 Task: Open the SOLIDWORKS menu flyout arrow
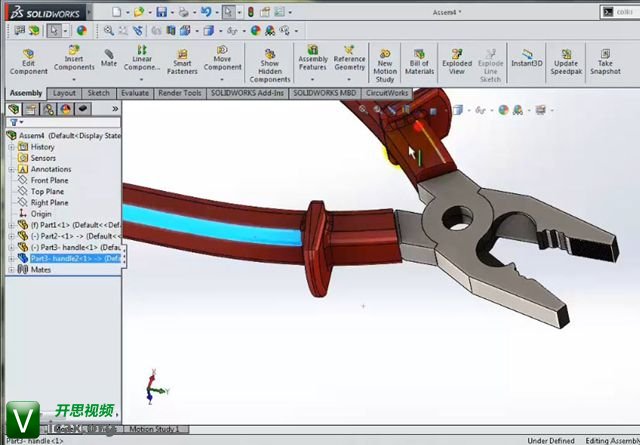[x=89, y=12]
